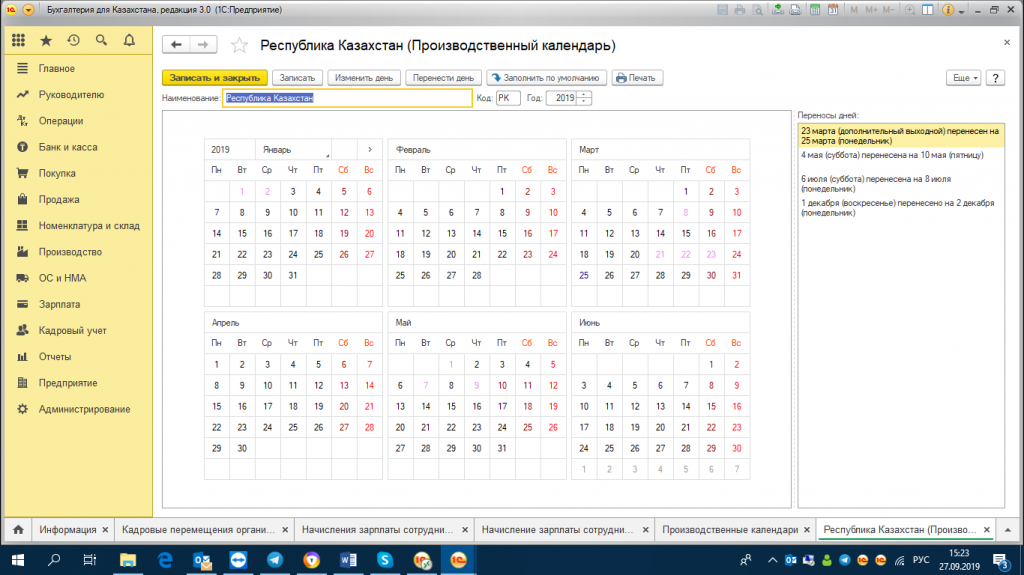This screenshot has height=575, width=1024.
Task: Click the back arrow navigation button
Action: pyautogui.click(x=177, y=45)
